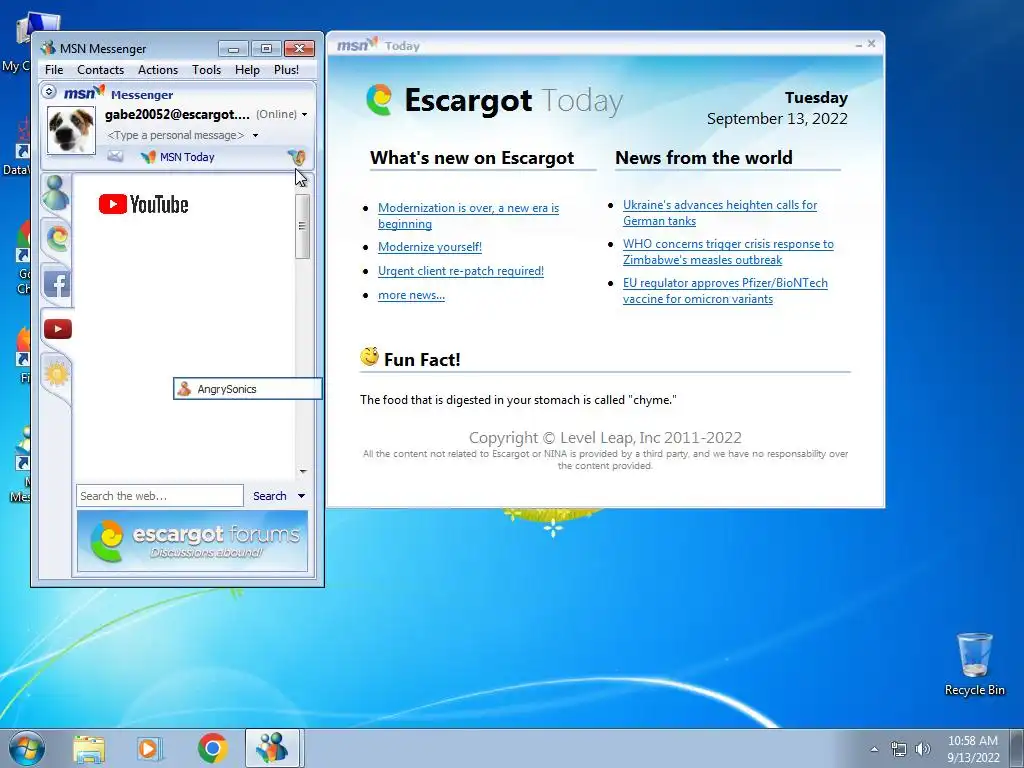Expand the personal message dropdown arrow
This screenshot has height=768, width=1024.
[255, 136]
